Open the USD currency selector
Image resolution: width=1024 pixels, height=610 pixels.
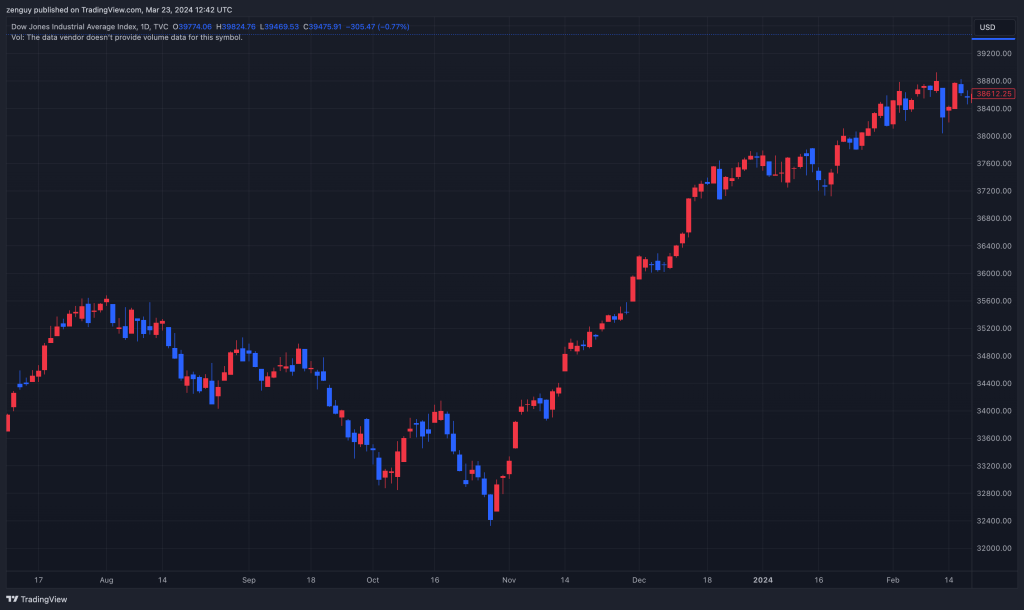[993, 27]
